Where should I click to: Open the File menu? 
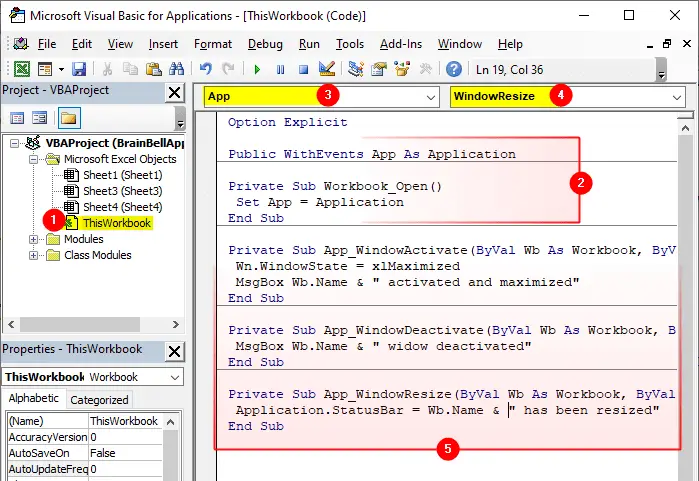coord(47,44)
